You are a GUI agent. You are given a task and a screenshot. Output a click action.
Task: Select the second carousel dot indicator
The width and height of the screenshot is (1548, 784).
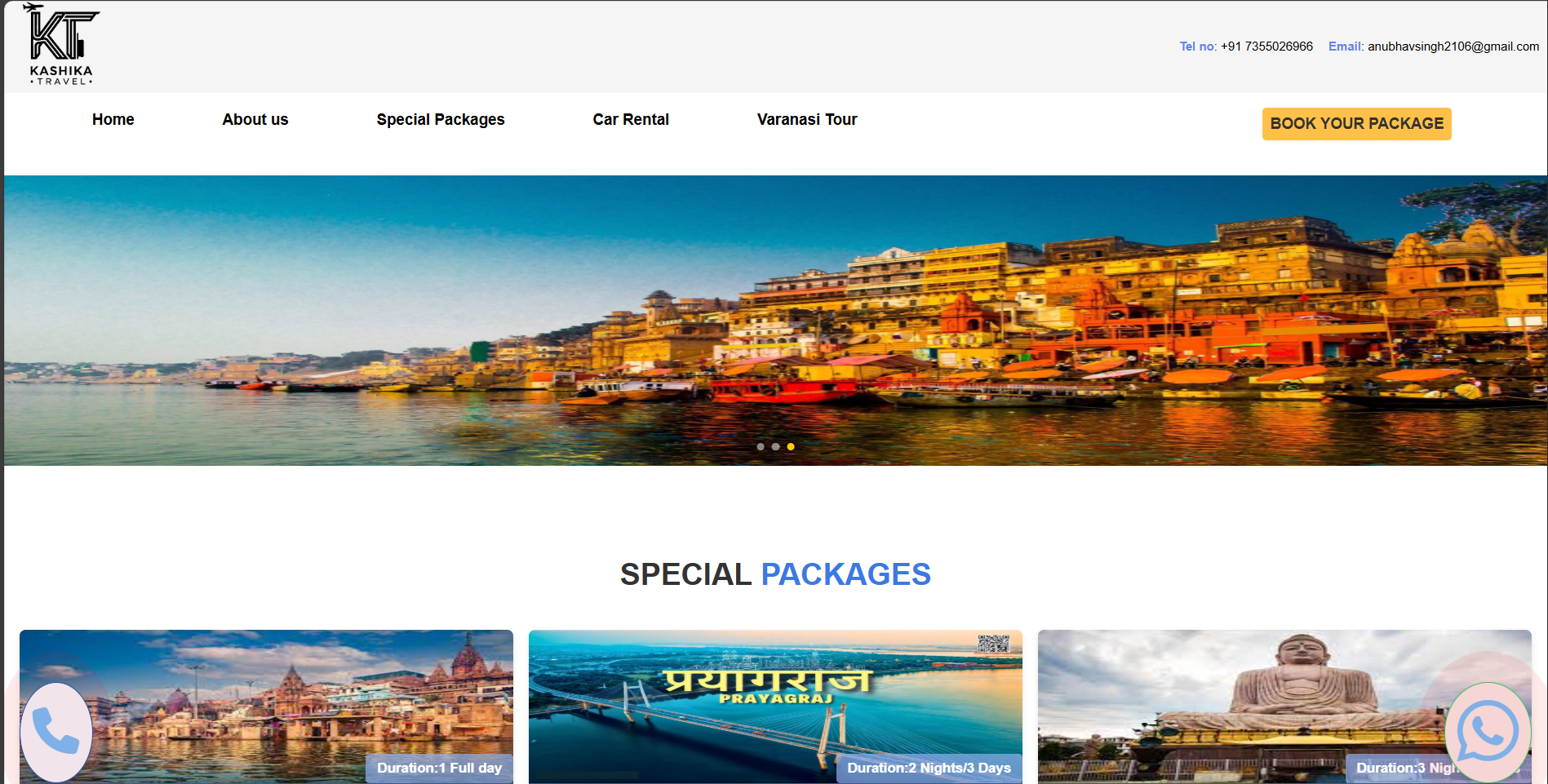click(x=775, y=446)
